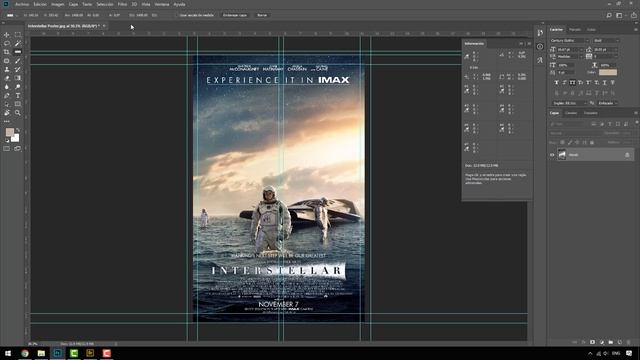
Task: Swap foreground and background colors
Action: tap(18, 130)
